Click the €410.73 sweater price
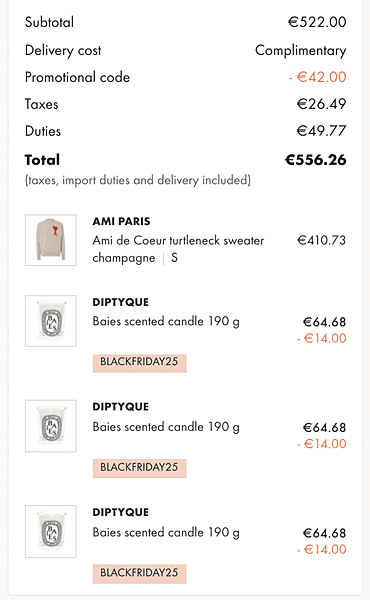The image size is (370, 600). point(321,240)
